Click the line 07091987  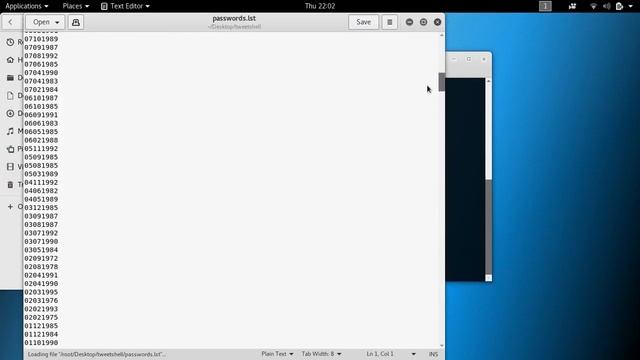(x=41, y=47)
